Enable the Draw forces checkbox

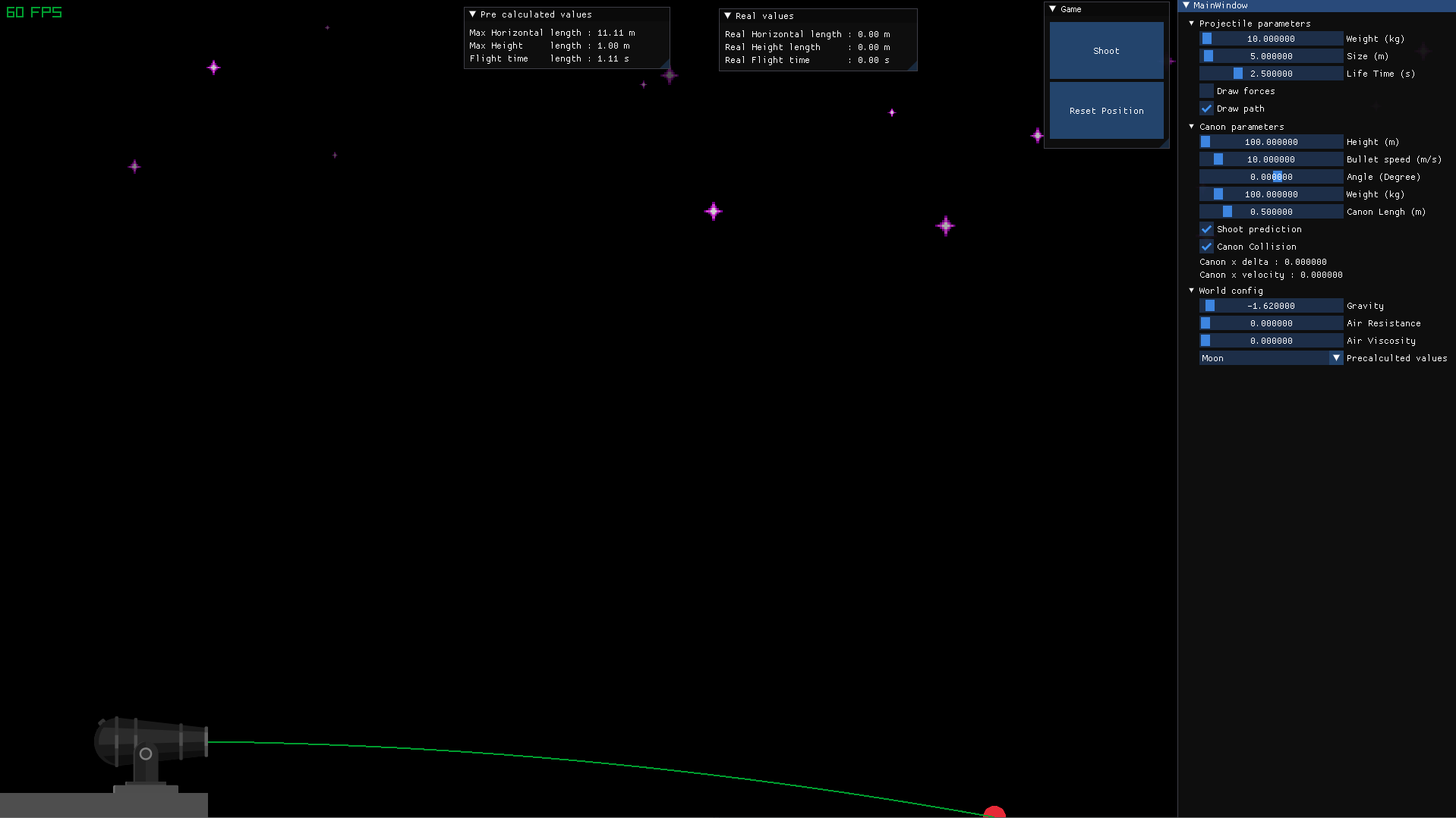(x=1206, y=91)
